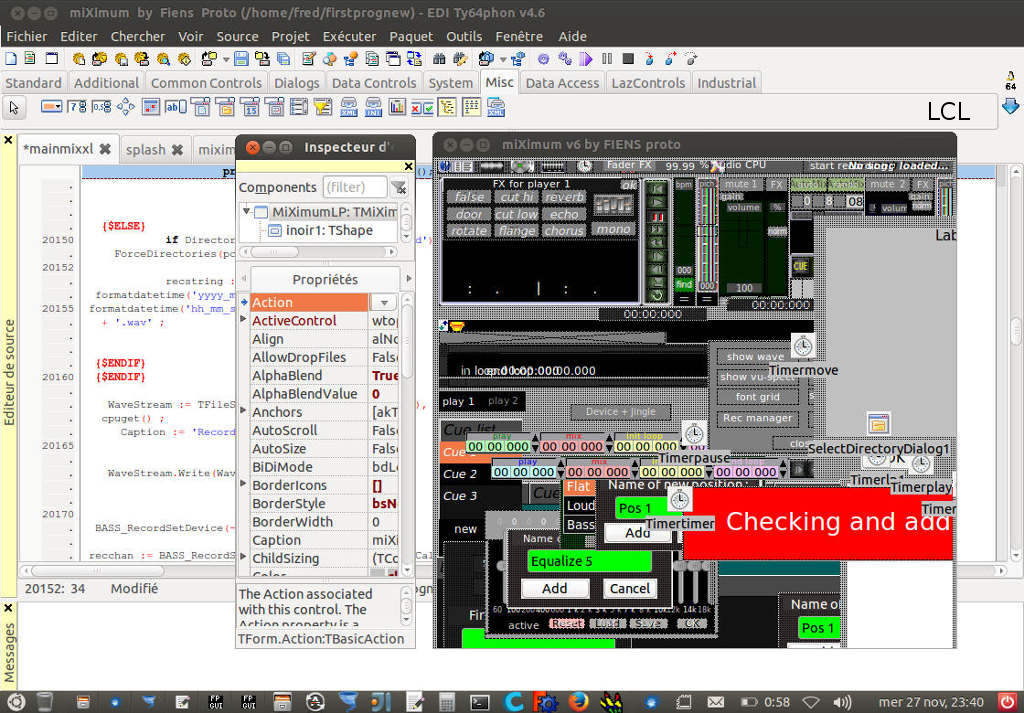The height and width of the screenshot is (713, 1024).
Task: Select the Timerpause clock component on form
Action: point(694,434)
